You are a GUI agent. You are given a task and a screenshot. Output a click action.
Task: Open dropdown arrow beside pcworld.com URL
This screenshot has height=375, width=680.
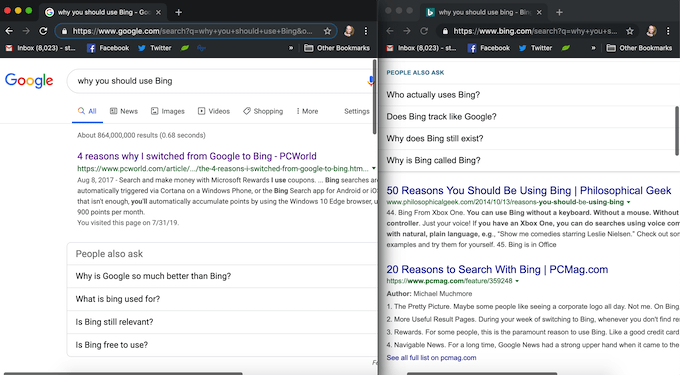[374, 169]
